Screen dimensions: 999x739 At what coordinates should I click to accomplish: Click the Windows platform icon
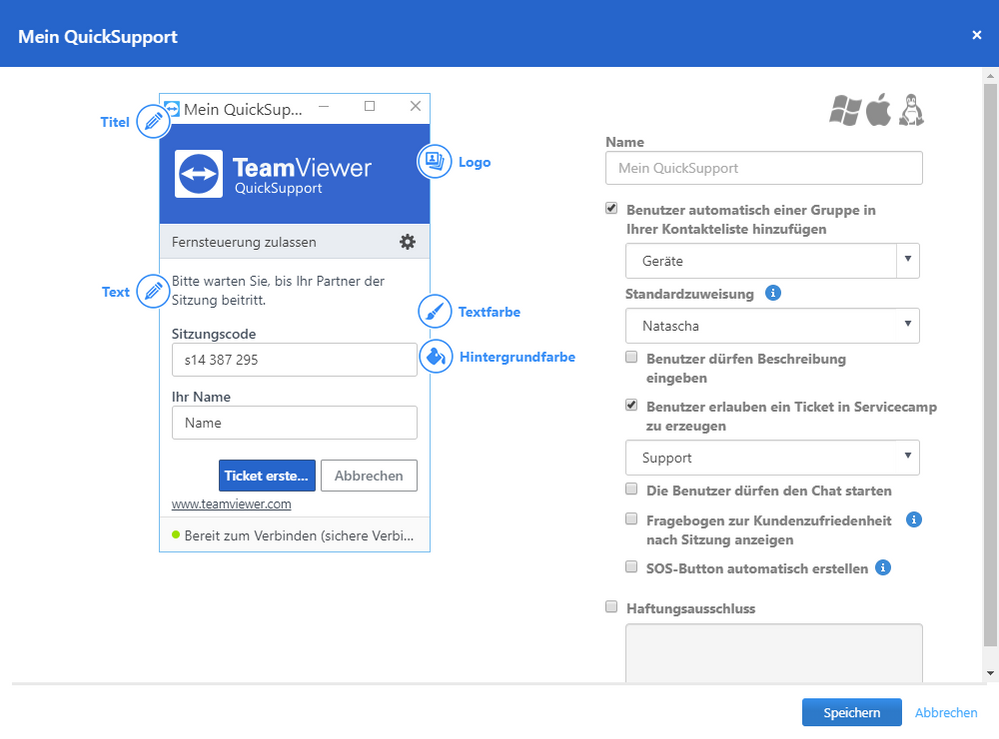tap(845, 110)
